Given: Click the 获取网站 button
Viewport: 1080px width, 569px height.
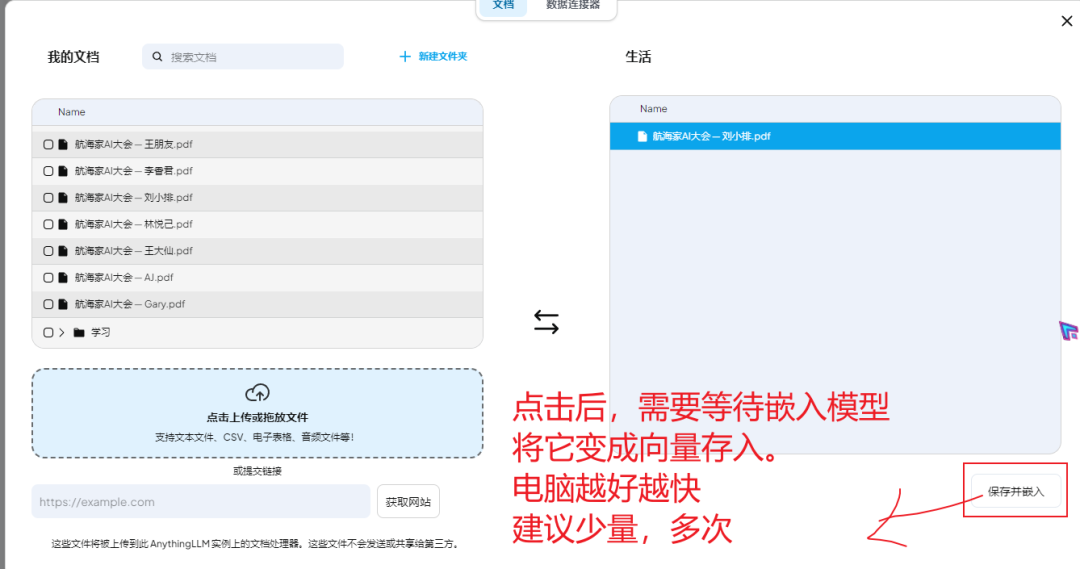Looking at the screenshot, I should (x=408, y=501).
